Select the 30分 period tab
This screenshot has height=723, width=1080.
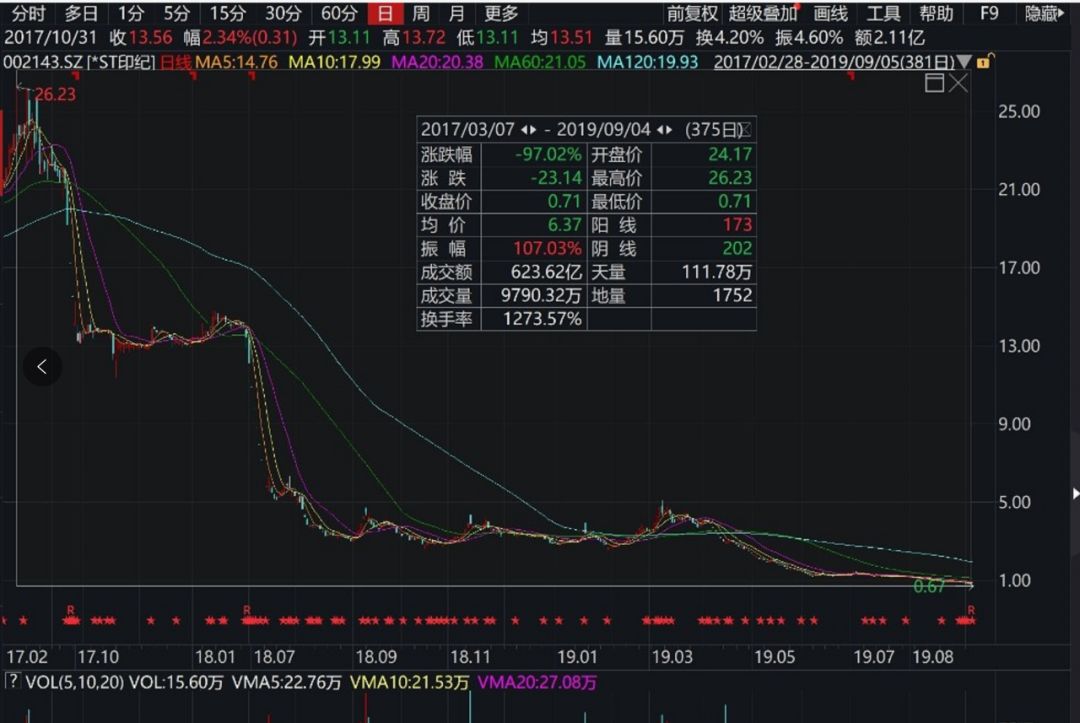click(x=283, y=13)
